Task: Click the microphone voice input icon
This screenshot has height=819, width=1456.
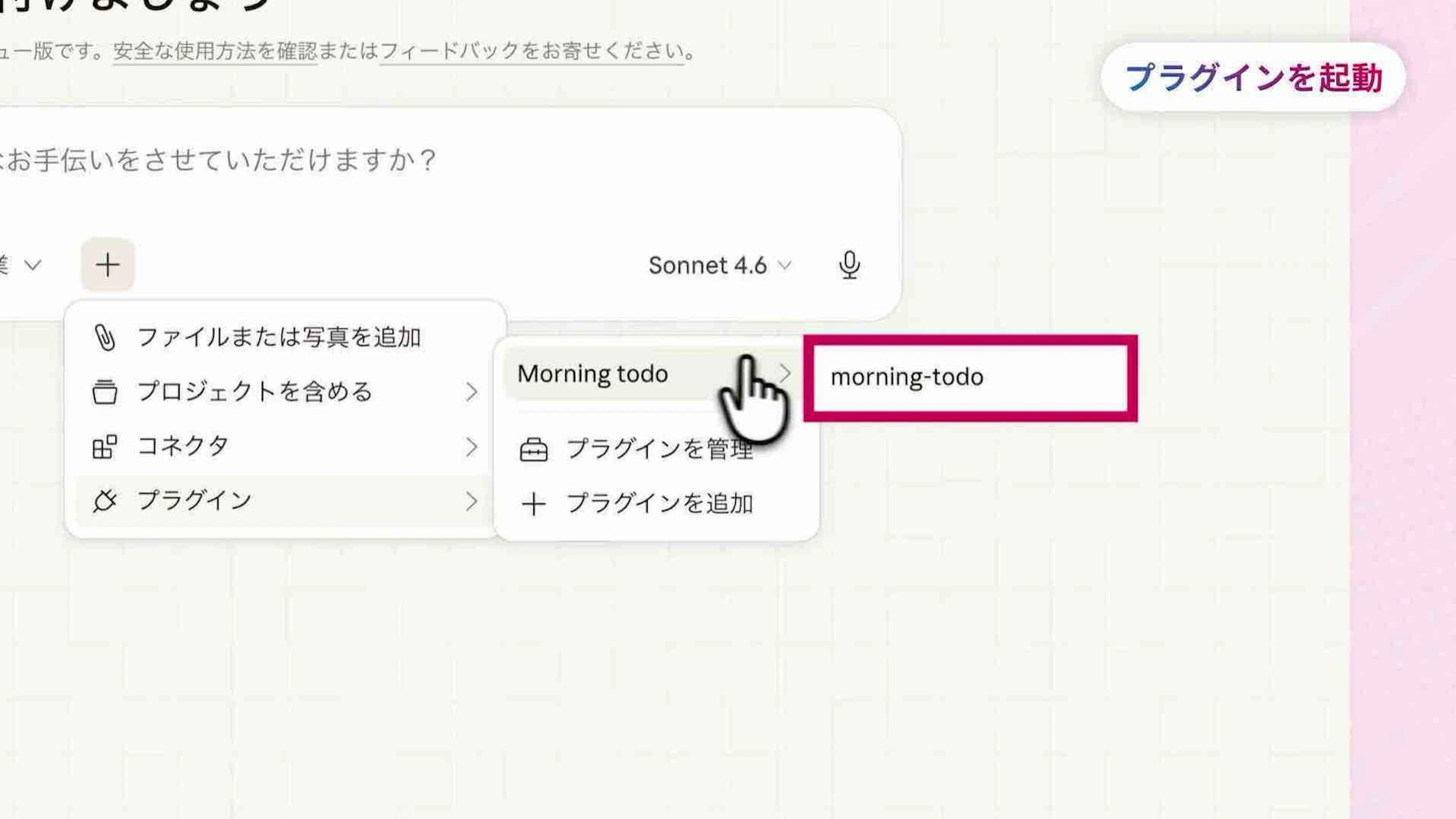Action: (x=849, y=265)
